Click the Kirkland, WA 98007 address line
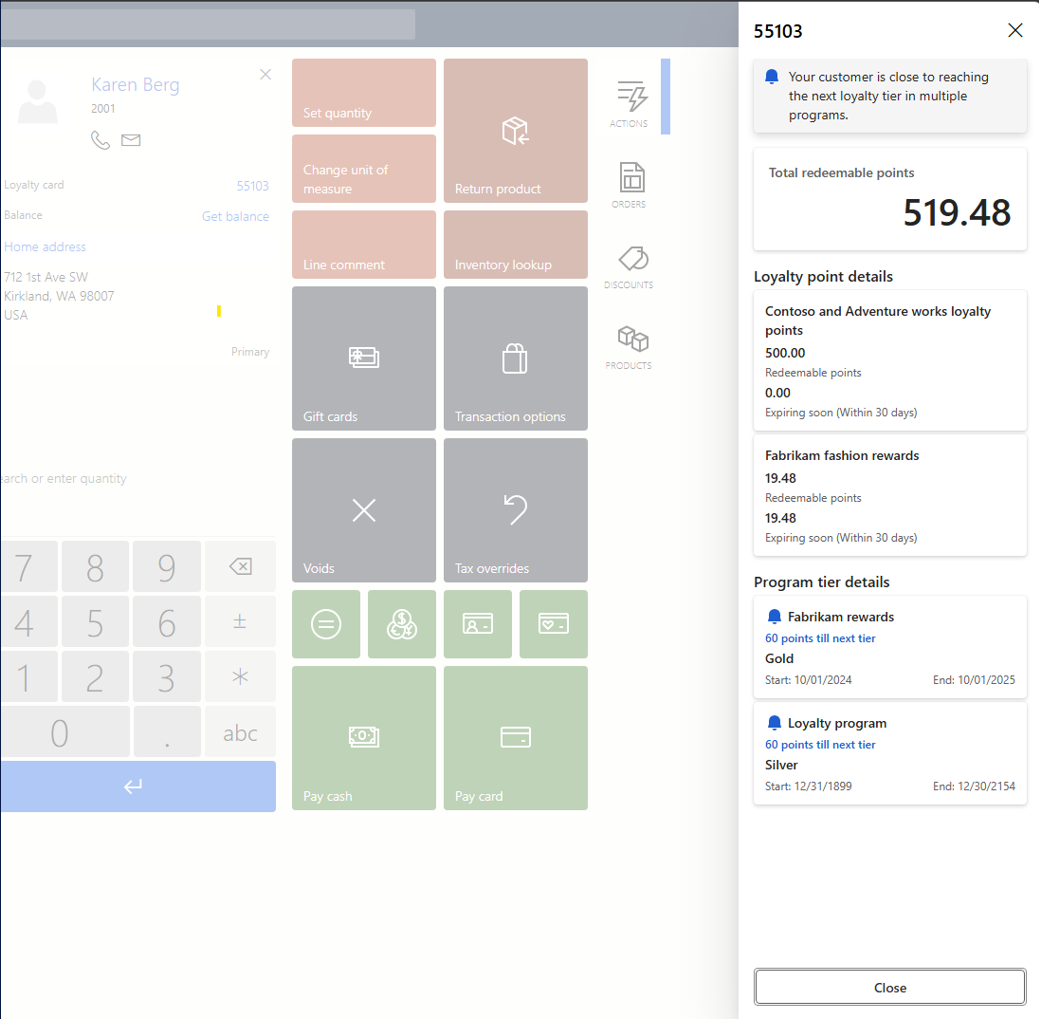The width and height of the screenshot is (1039, 1019). point(59,296)
